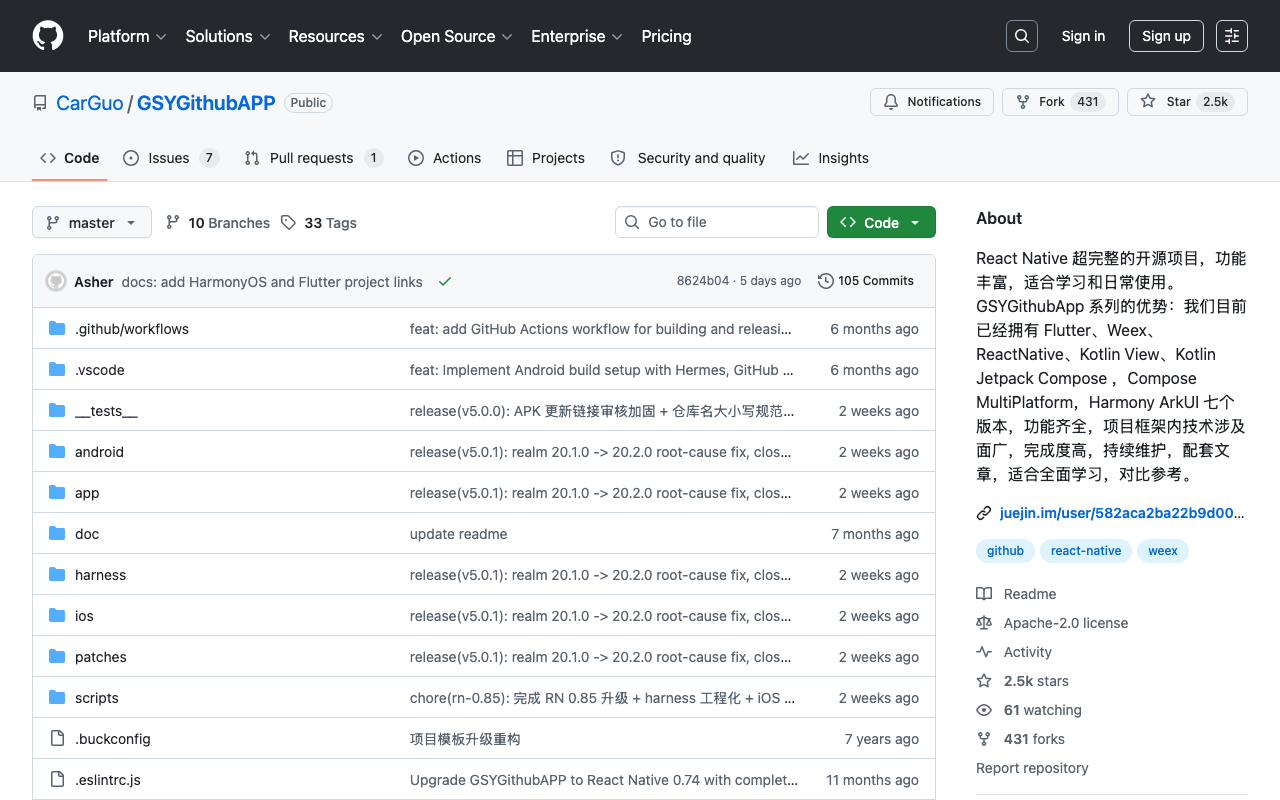Open the master branch dropdown
The image size is (1280, 800).
92,222
